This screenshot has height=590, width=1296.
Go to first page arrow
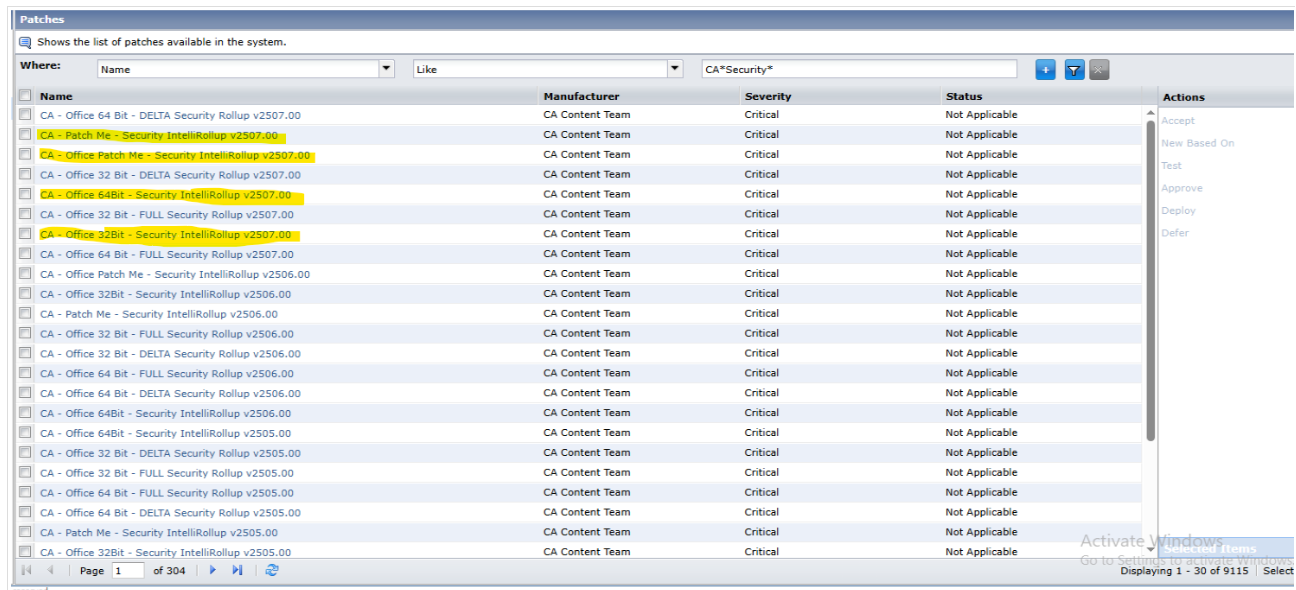[x=27, y=570]
